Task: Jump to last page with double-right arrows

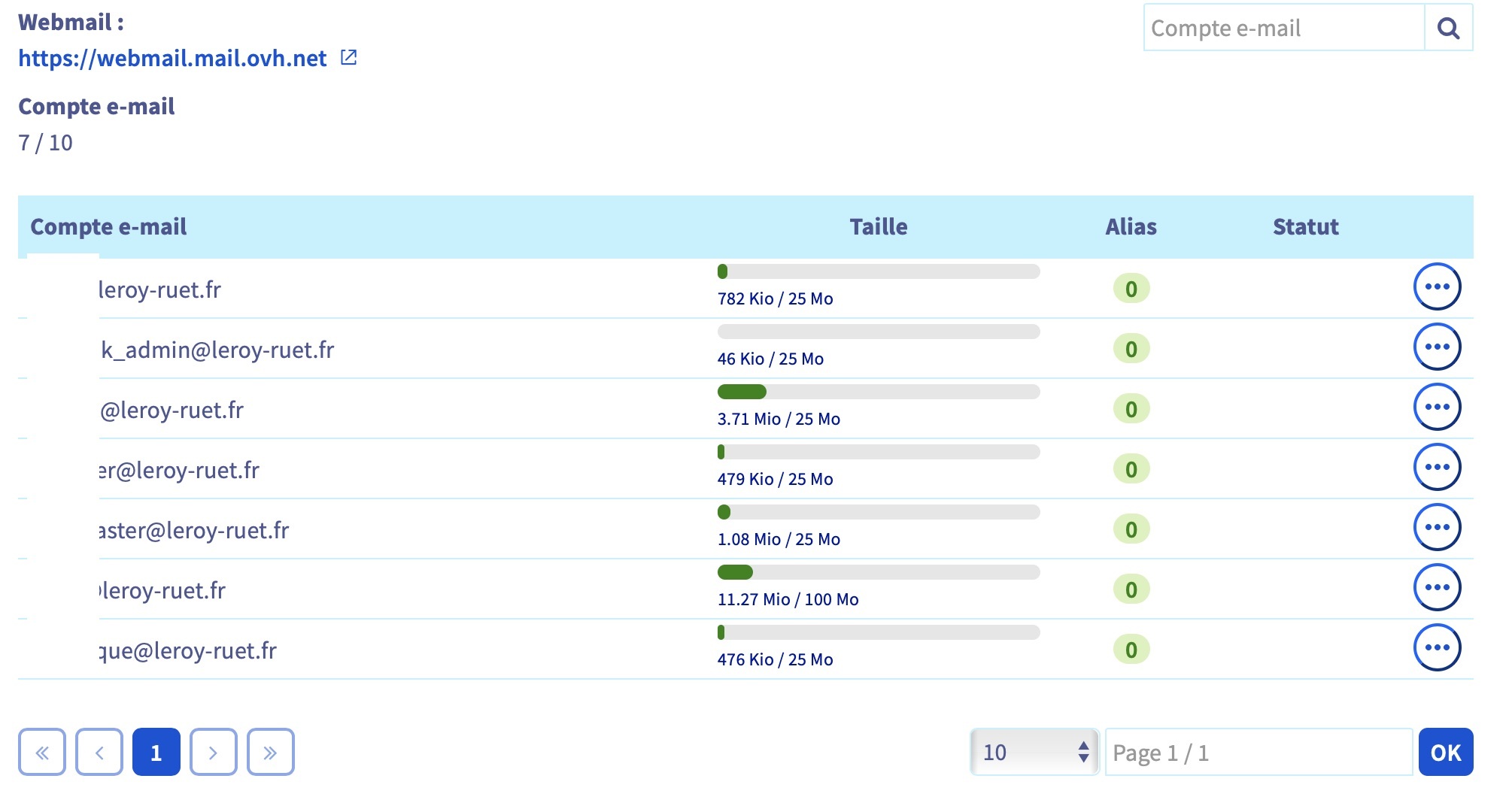Action: (x=271, y=753)
